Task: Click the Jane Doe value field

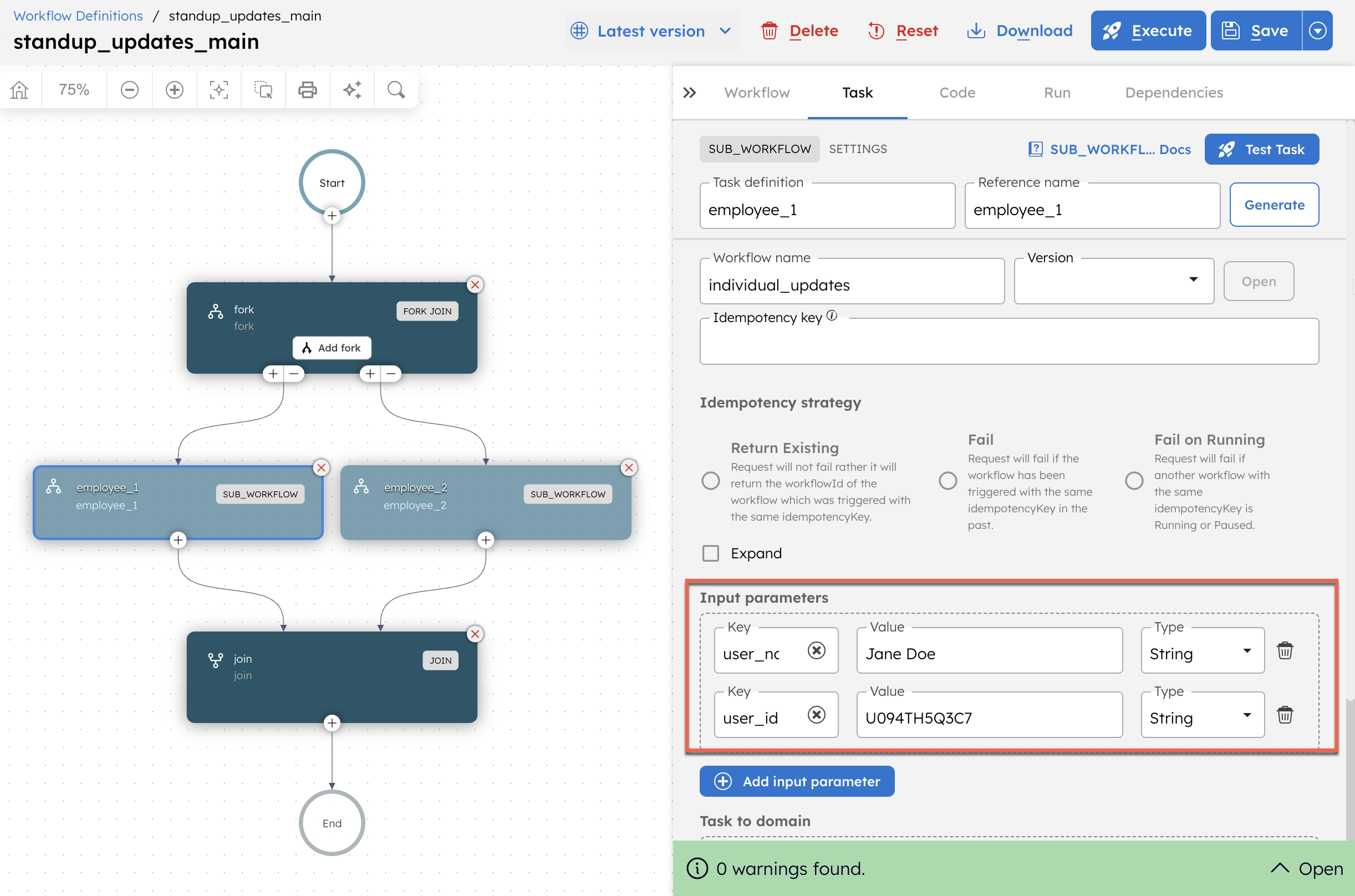Action: pos(990,651)
